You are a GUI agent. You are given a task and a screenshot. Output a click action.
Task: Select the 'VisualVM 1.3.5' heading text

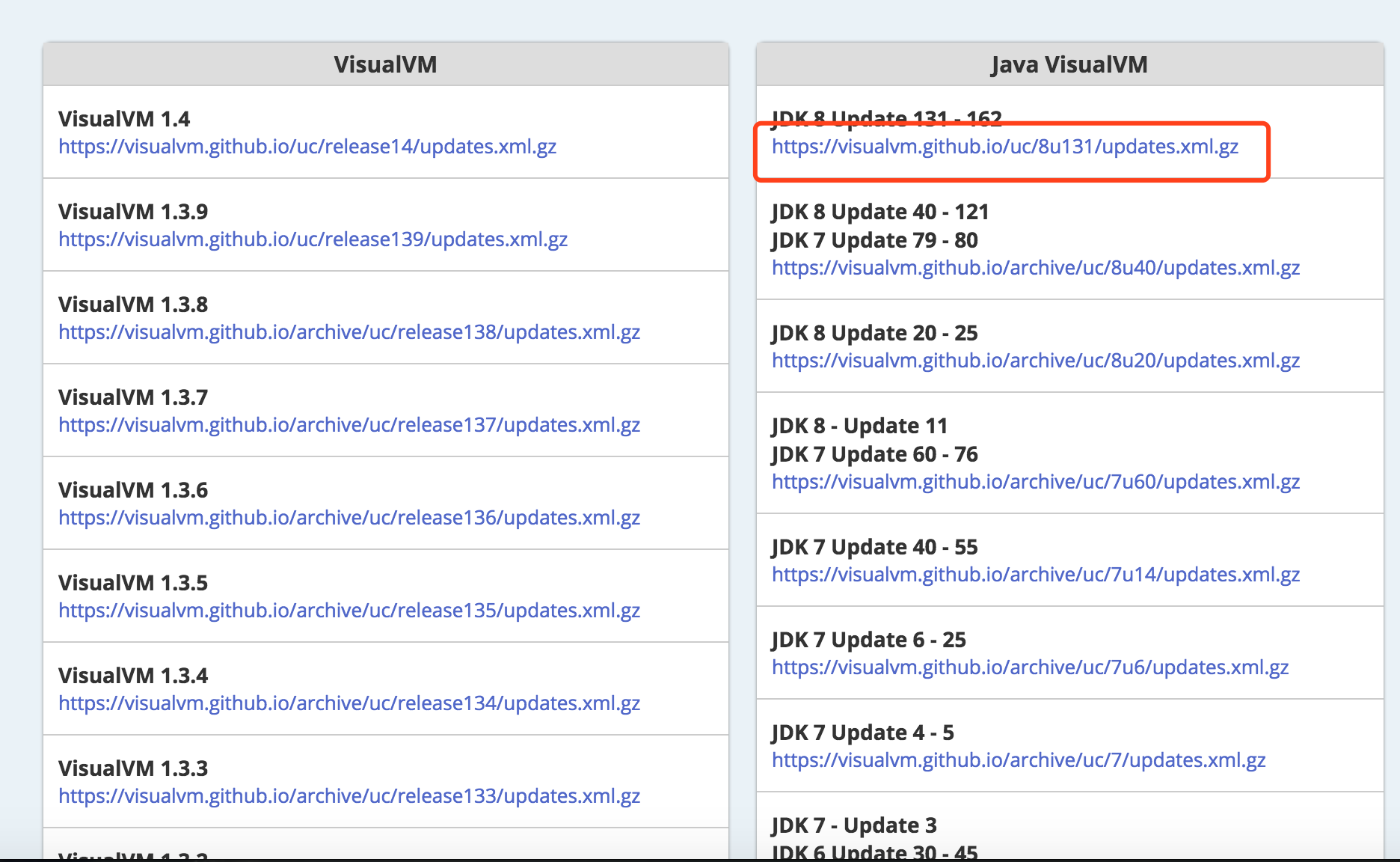click(133, 583)
